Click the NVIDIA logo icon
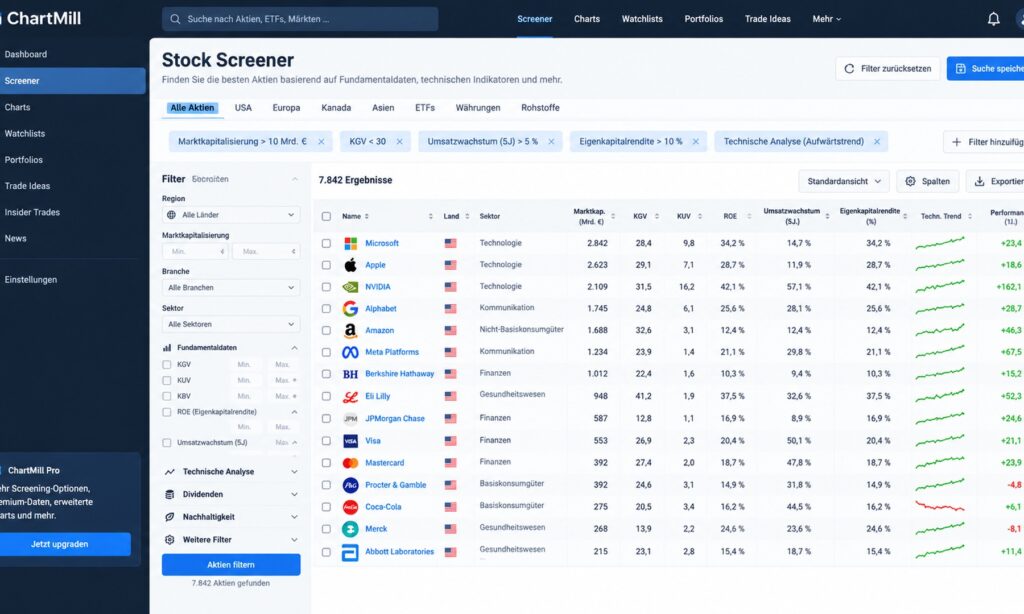Image resolution: width=1024 pixels, height=614 pixels. [x=351, y=287]
